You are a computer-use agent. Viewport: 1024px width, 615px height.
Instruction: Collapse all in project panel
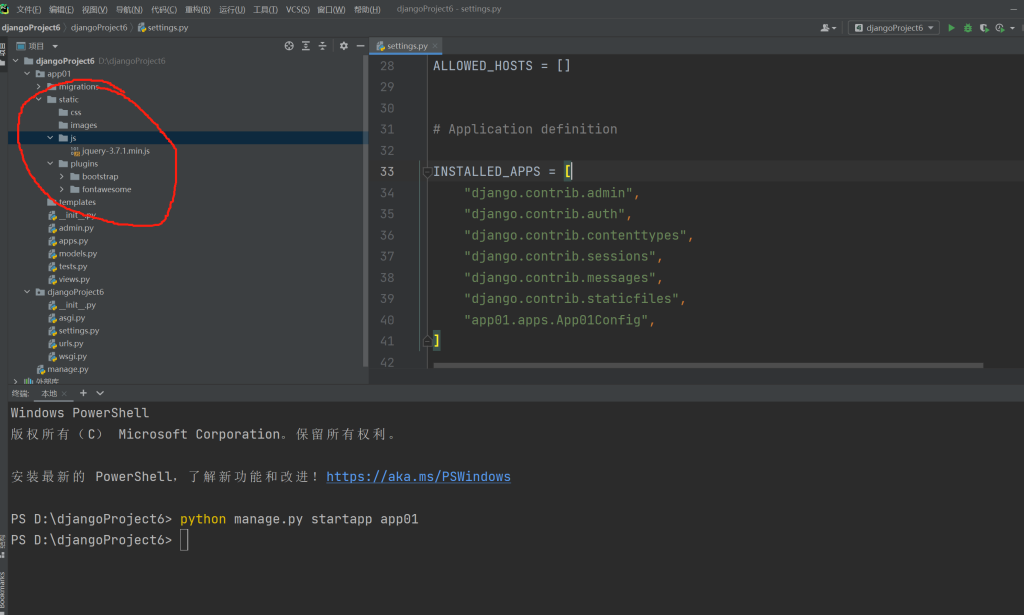323,46
